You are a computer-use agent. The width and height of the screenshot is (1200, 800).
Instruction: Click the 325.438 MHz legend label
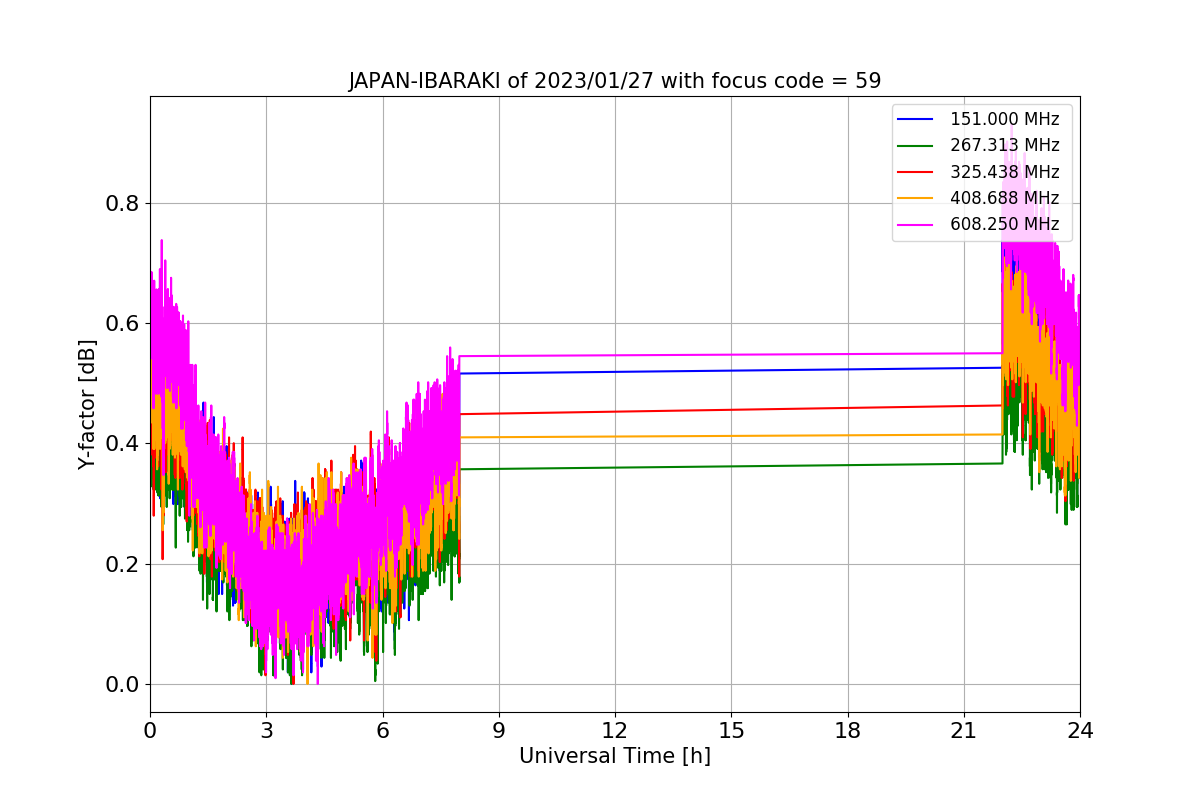1004,172
